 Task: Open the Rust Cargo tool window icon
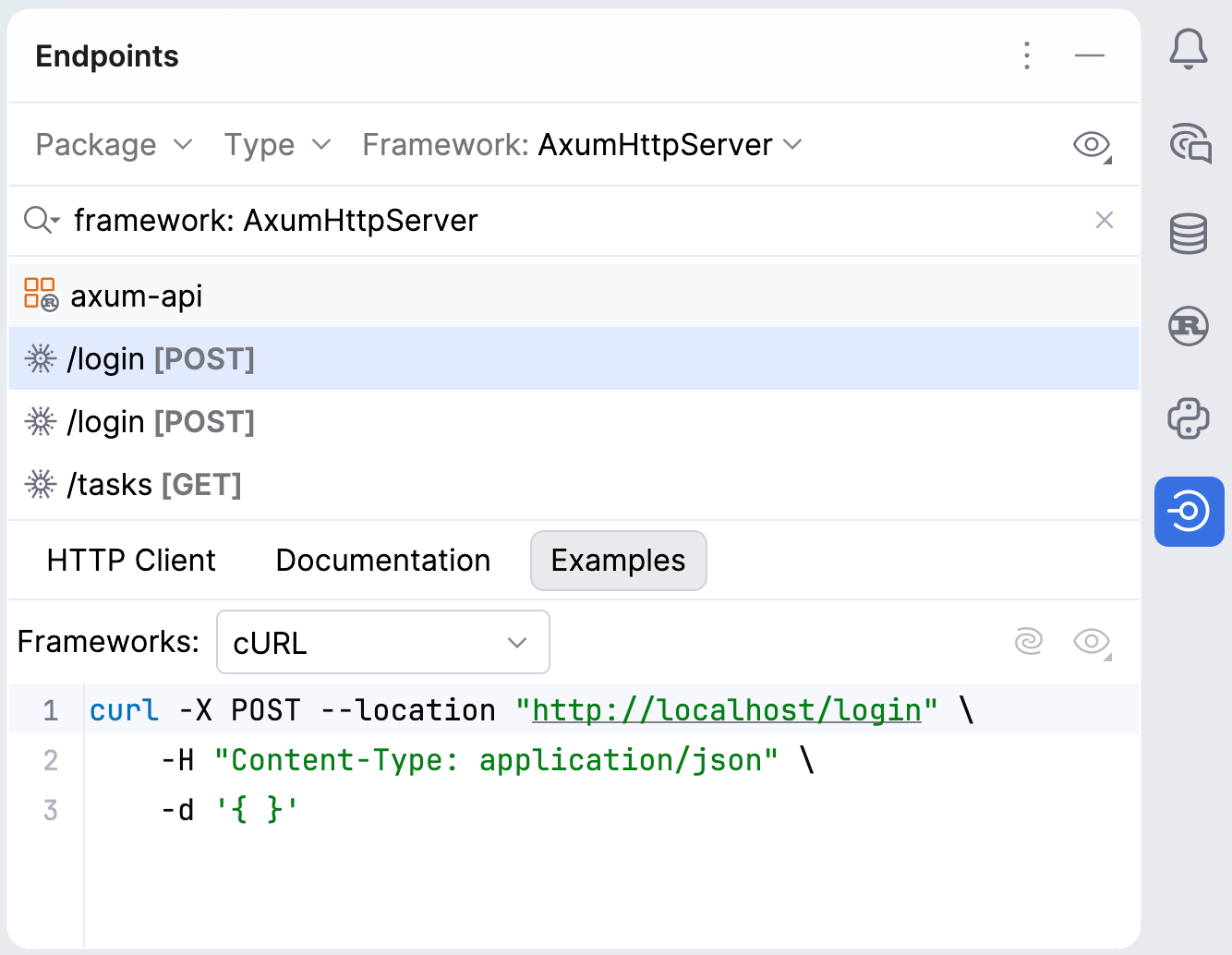(1189, 326)
